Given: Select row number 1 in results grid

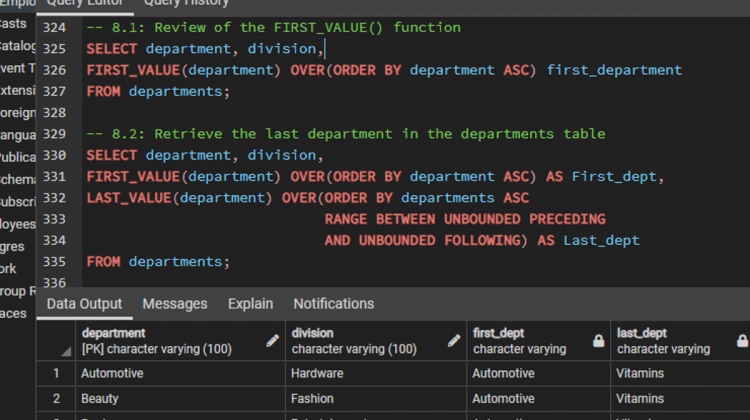Looking at the screenshot, I should (x=56, y=373).
